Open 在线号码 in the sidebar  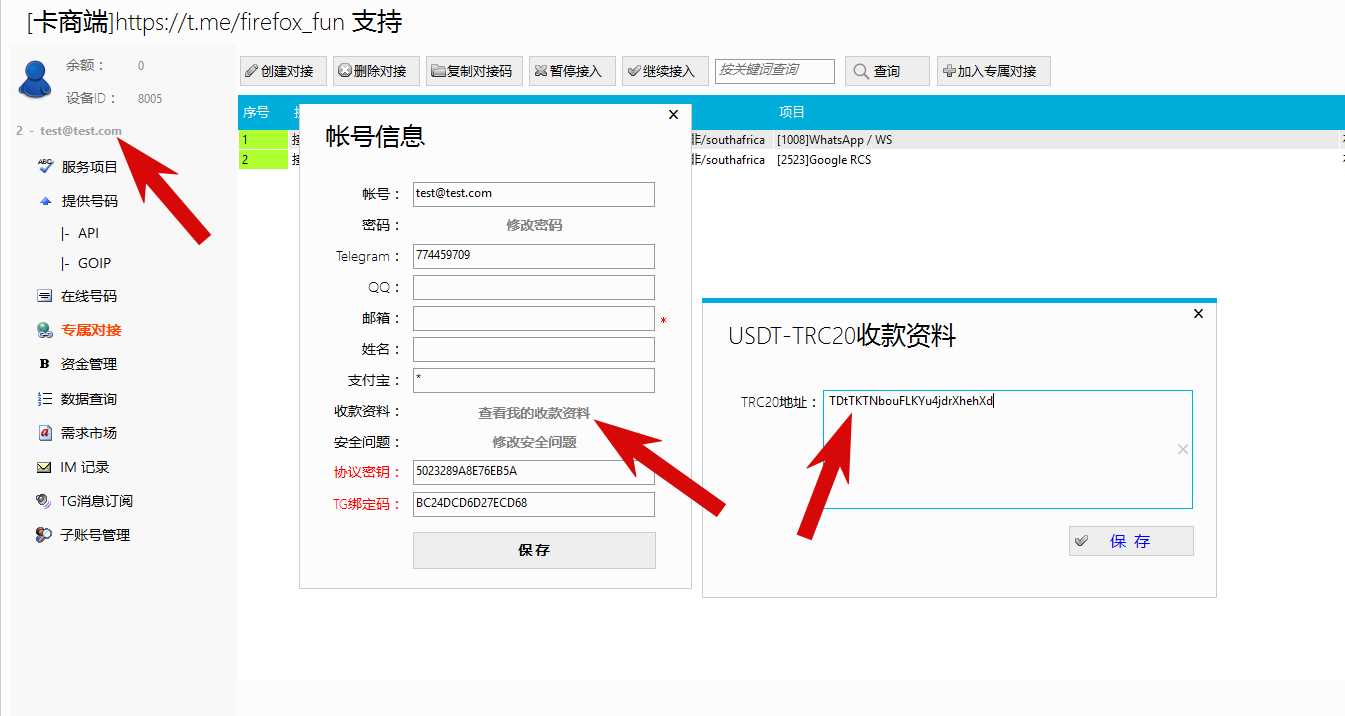click(x=89, y=296)
